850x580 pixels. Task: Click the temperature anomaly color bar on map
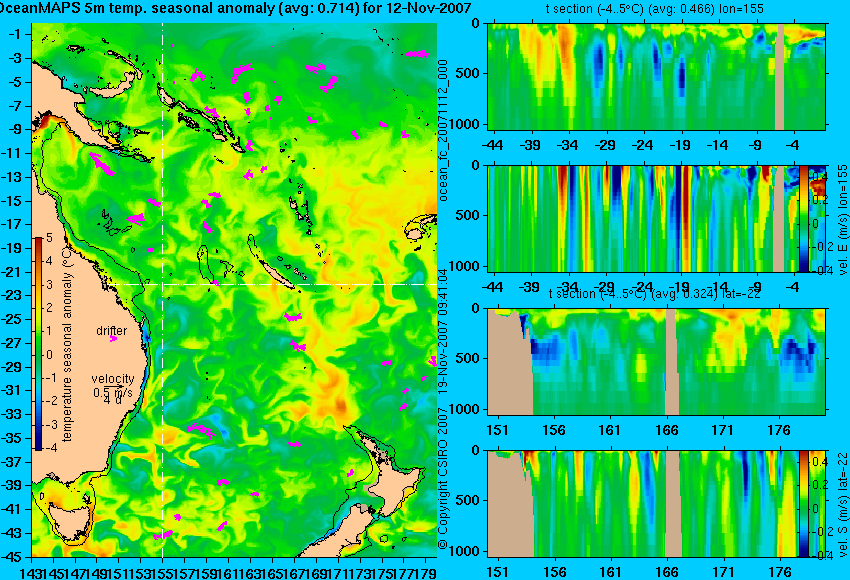pos(38,344)
